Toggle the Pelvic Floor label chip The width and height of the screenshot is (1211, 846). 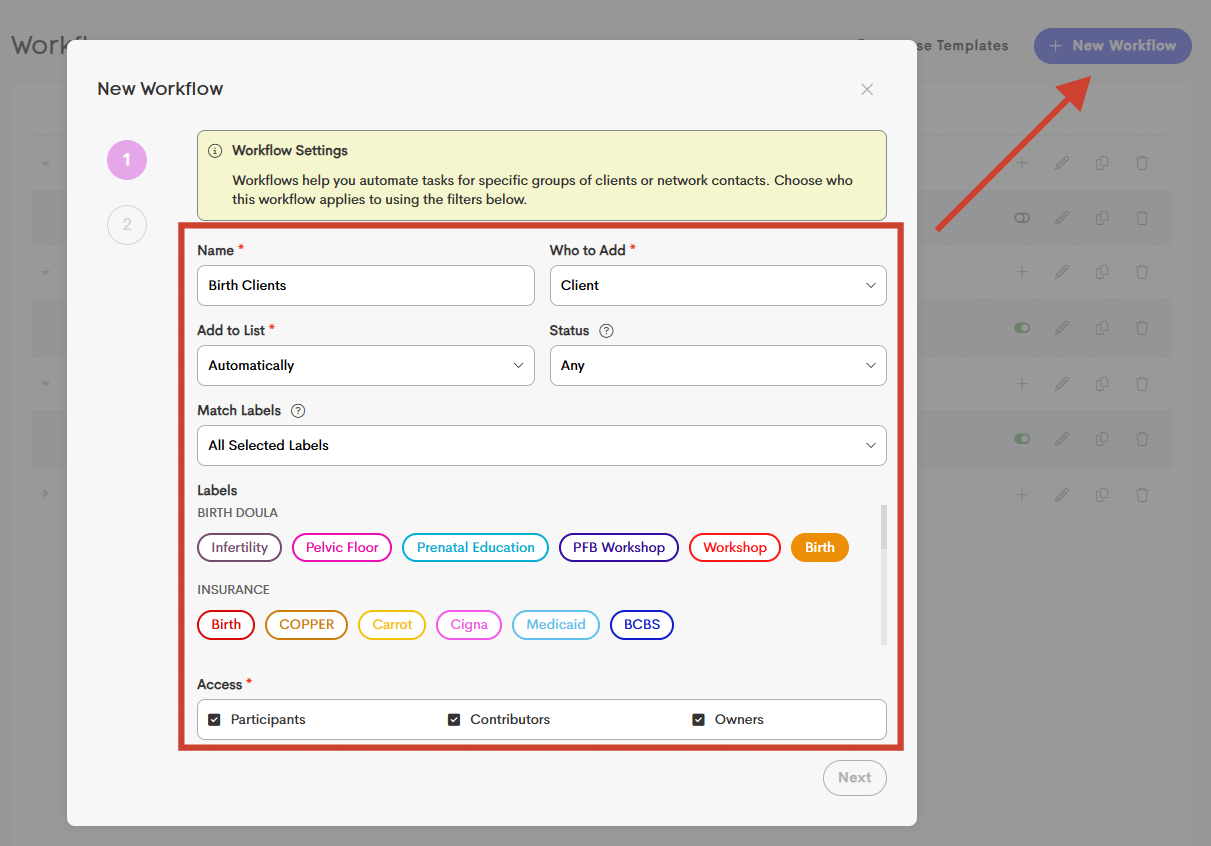(342, 548)
